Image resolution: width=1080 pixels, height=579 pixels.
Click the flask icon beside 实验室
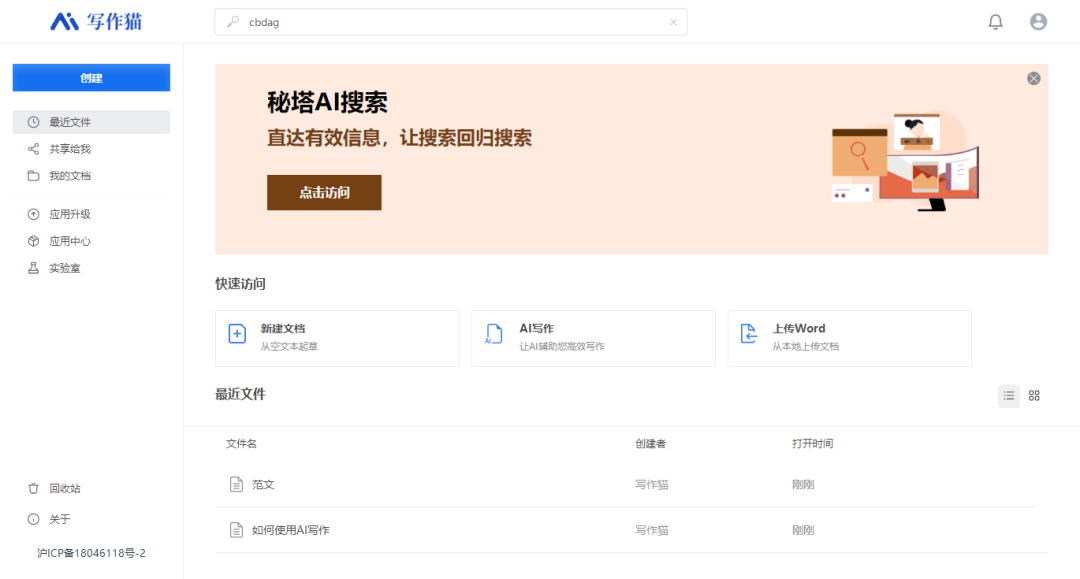pos(33,268)
